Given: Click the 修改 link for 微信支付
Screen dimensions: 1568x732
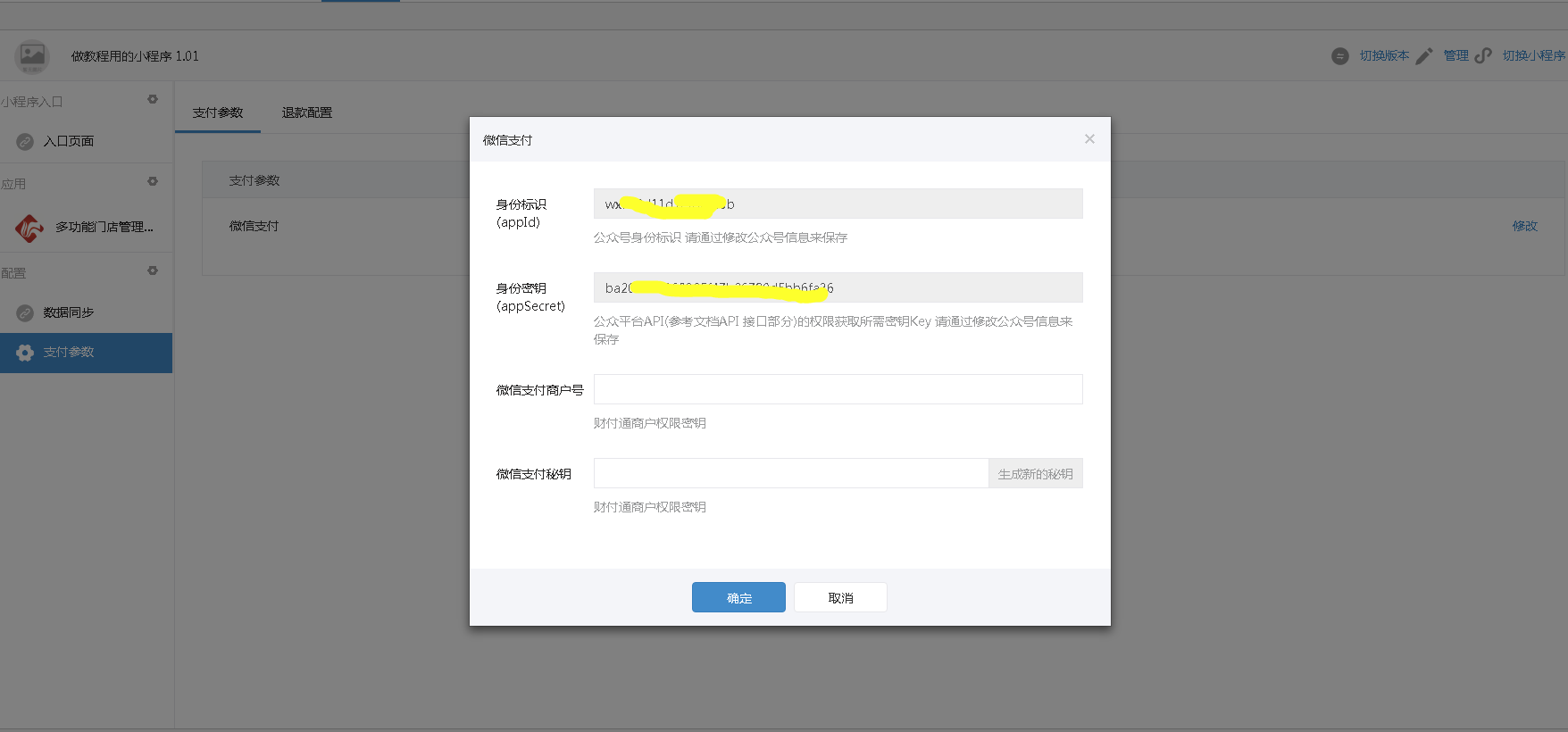Looking at the screenshot, I should pos(1524,226).
